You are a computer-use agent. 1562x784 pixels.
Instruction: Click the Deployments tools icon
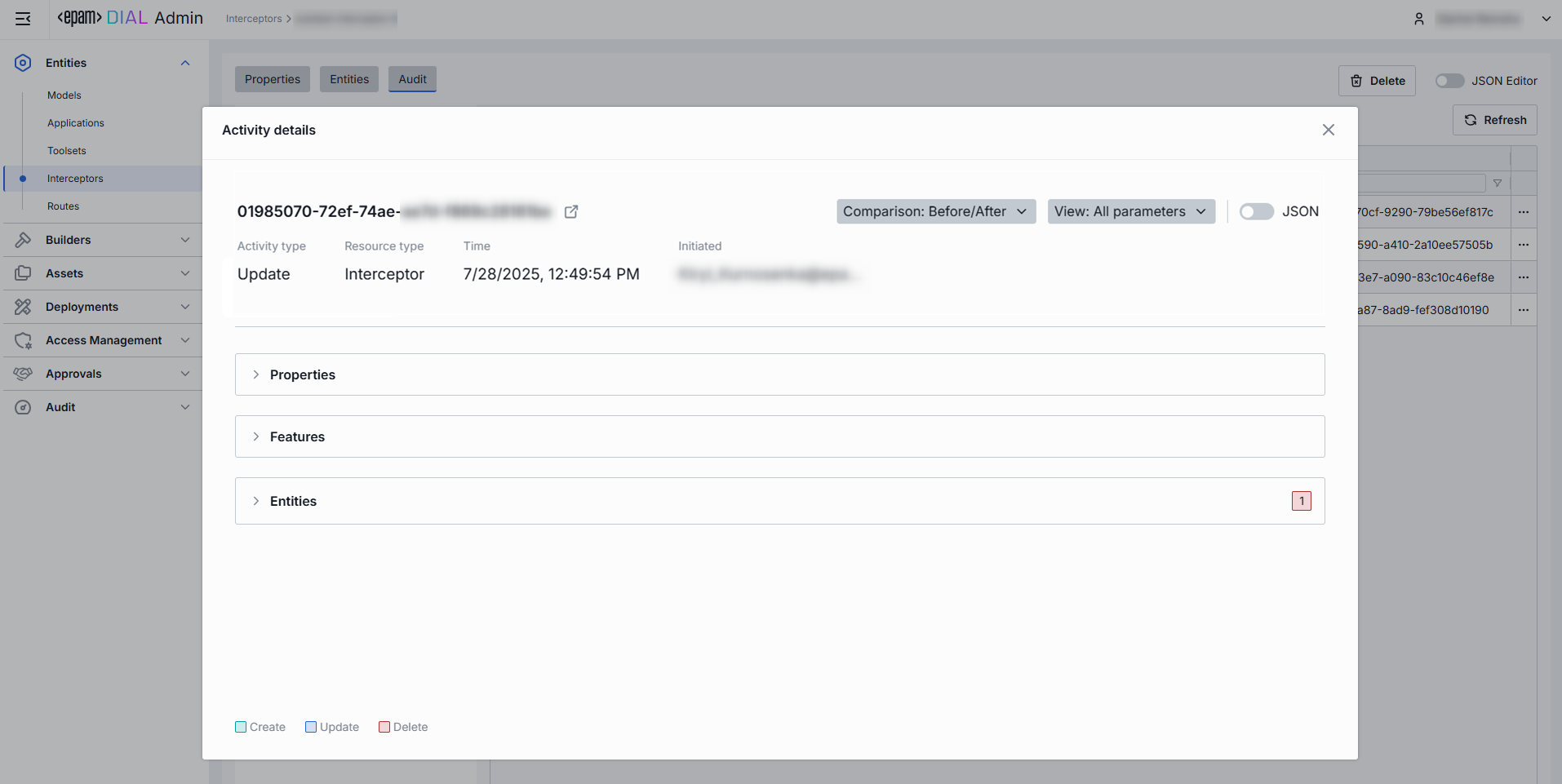(x=23, y=307)
